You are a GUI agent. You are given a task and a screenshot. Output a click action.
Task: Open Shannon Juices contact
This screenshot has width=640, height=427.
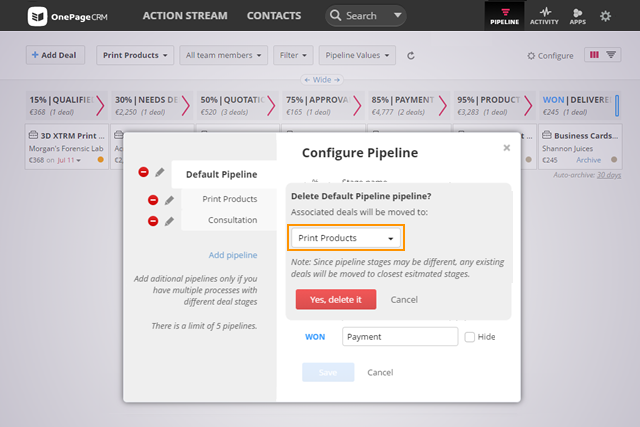pos(567,148)
